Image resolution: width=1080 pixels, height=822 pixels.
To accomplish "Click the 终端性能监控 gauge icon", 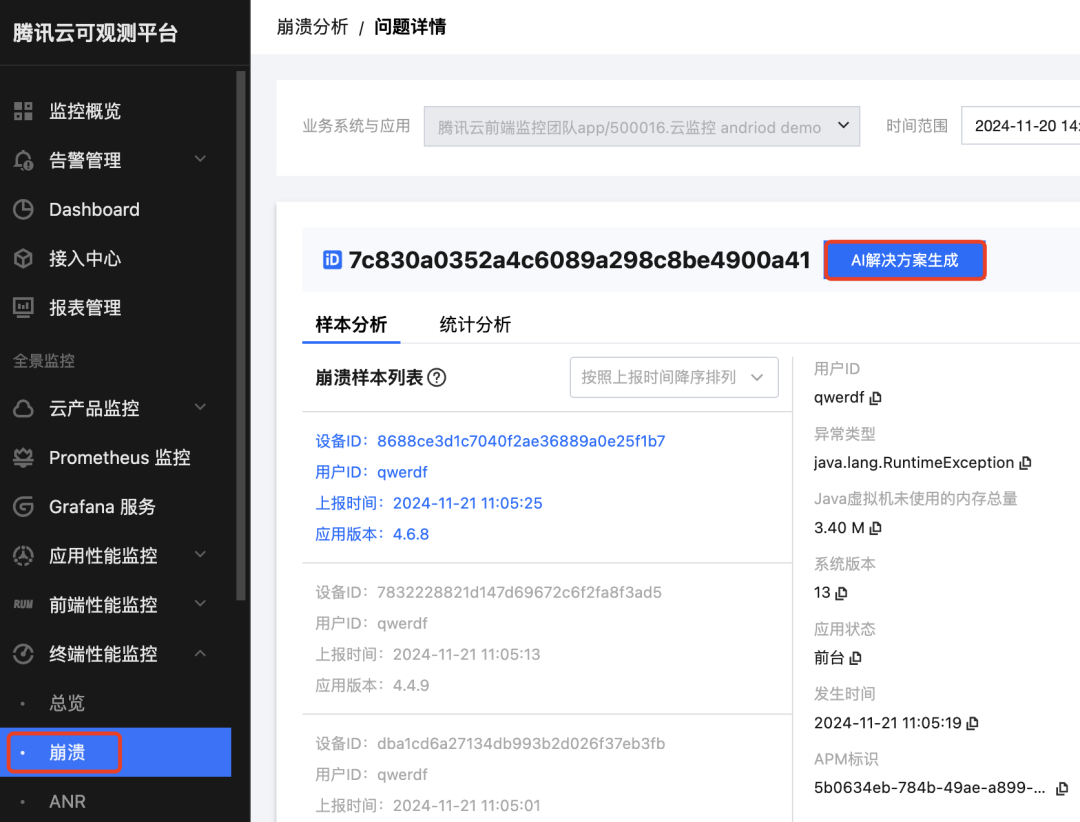I will point(23,654).
